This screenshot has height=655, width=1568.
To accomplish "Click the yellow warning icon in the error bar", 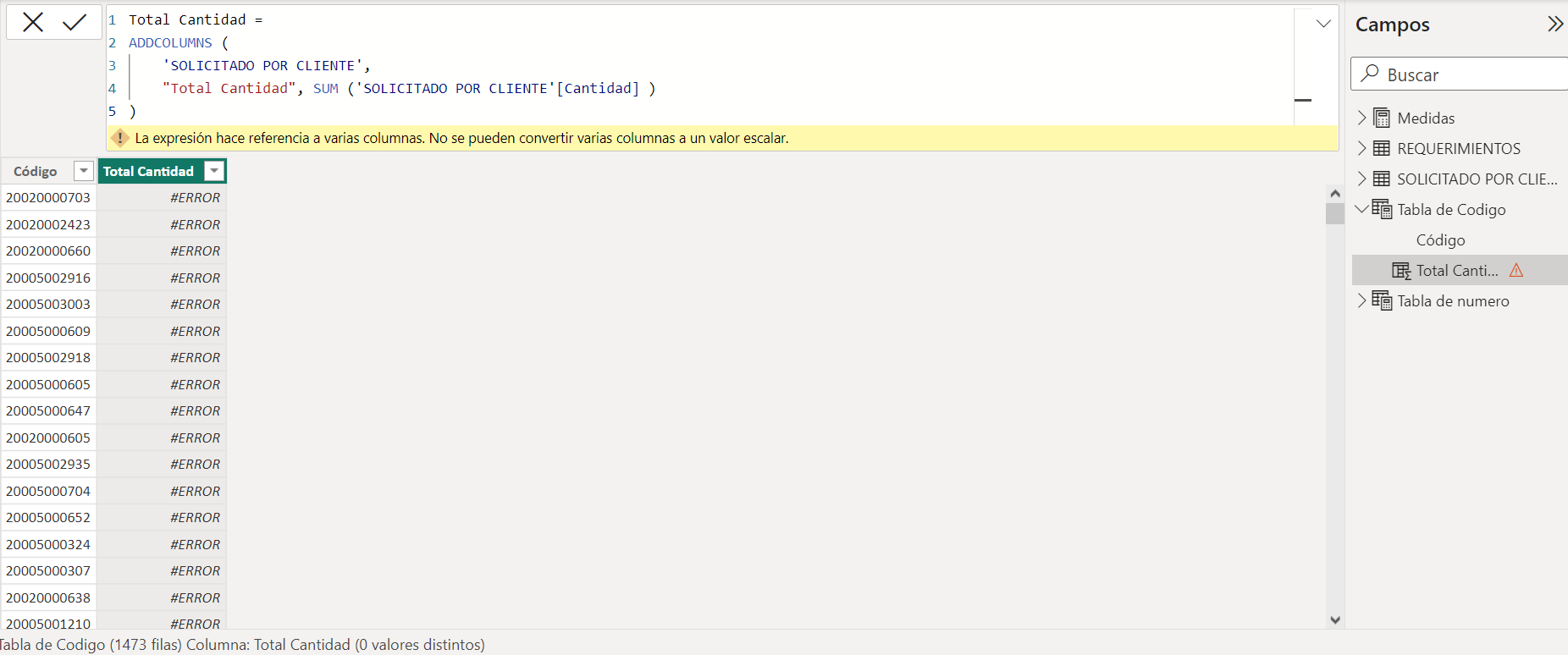I will [120, 138].
